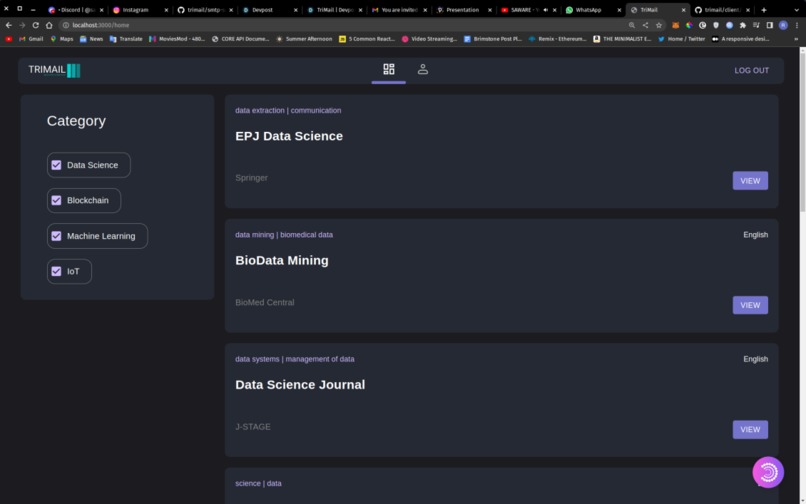Close the active TriMail tab

(683, 10)
